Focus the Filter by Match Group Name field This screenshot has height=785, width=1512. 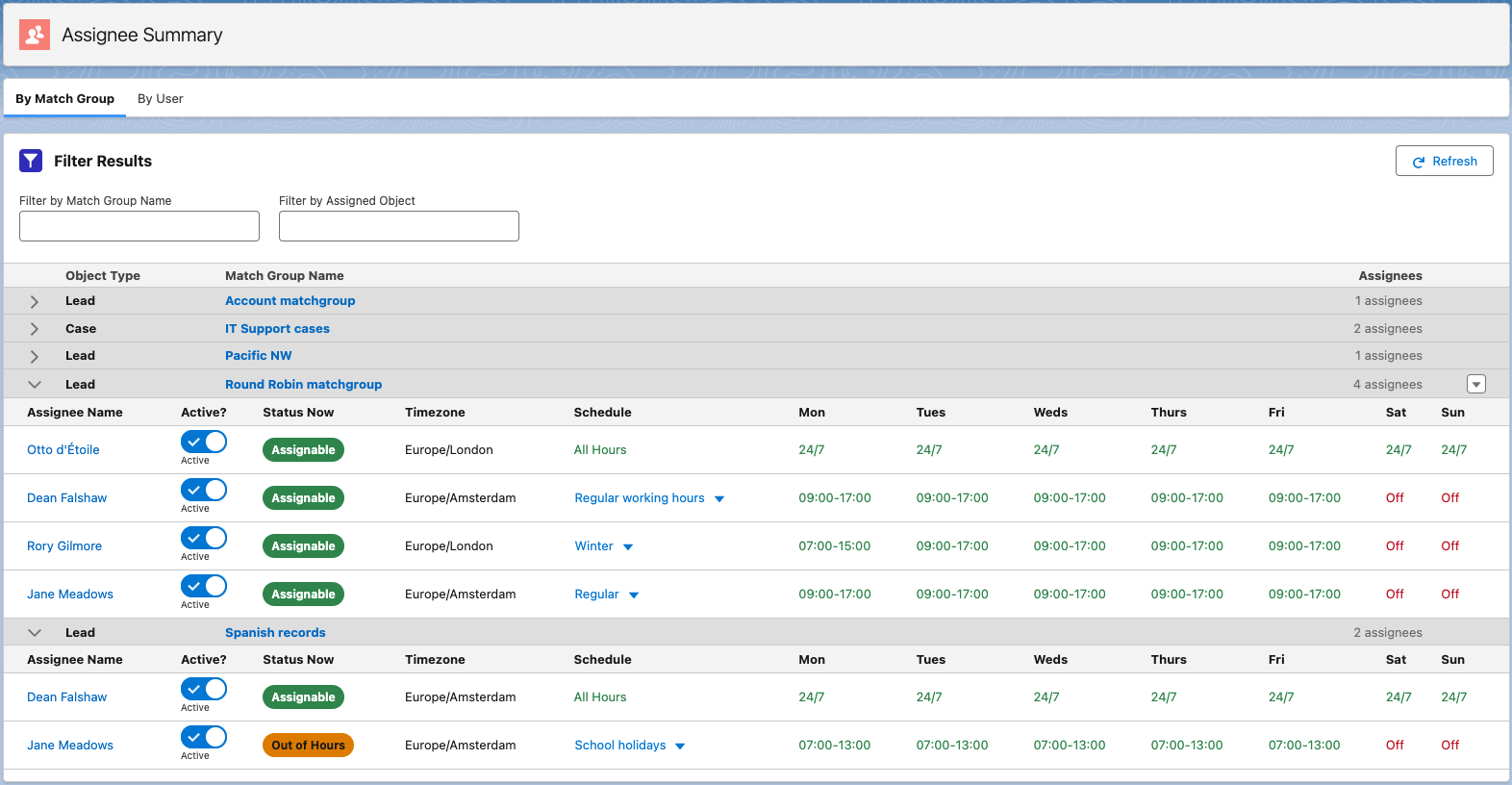point(139,226)
